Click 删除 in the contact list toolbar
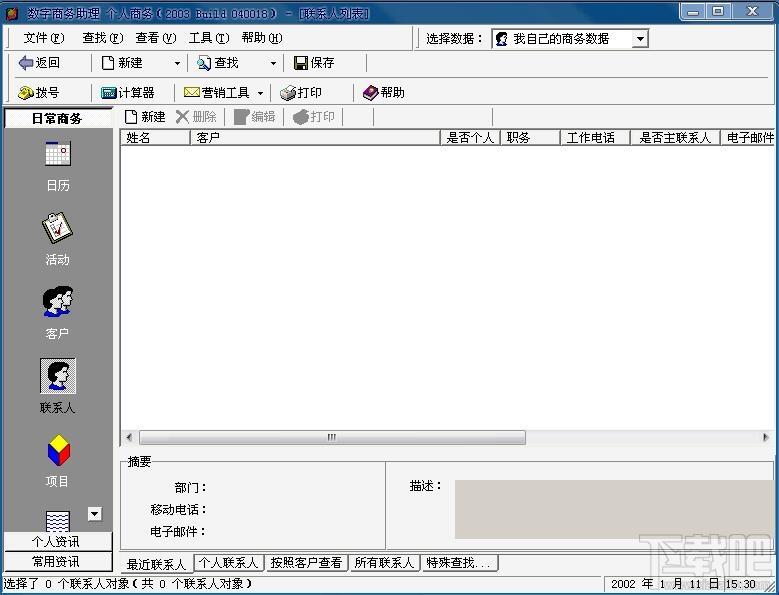Screen dimensions: 779x595 196,117
